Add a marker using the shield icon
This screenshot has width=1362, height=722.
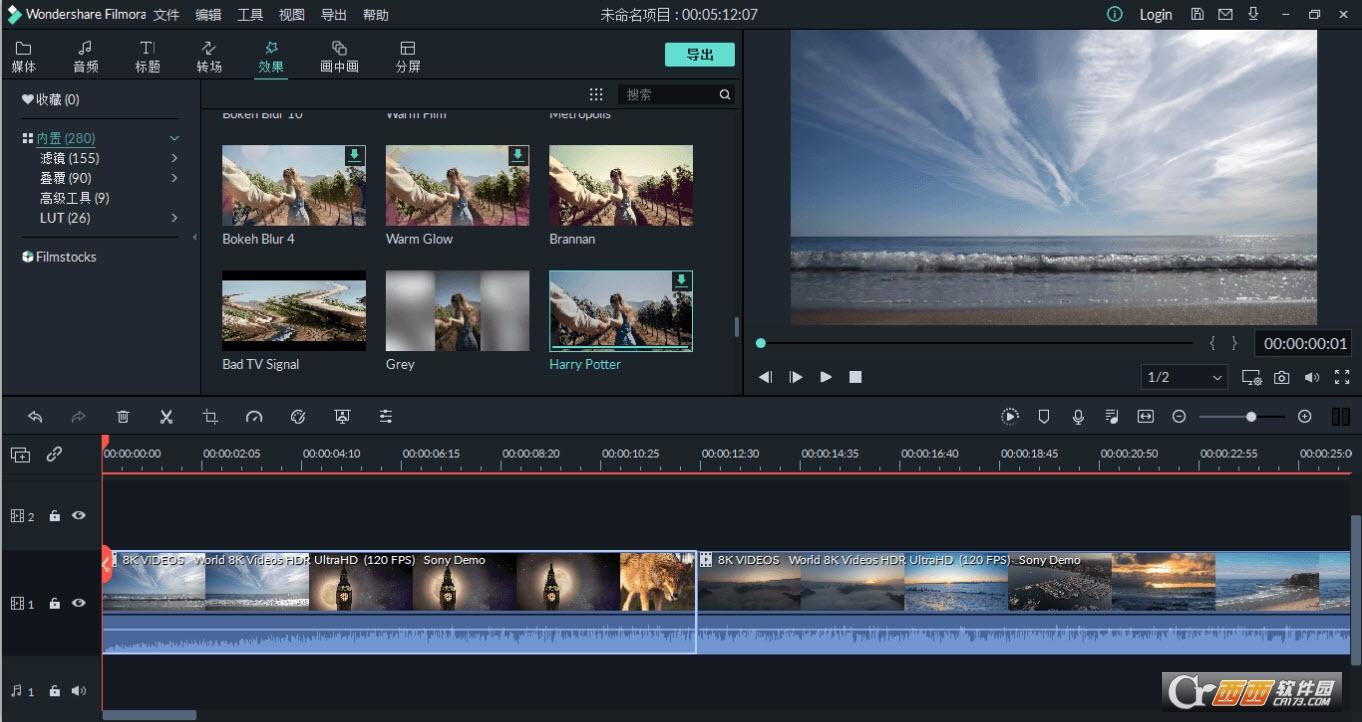tap(1044, 417)
